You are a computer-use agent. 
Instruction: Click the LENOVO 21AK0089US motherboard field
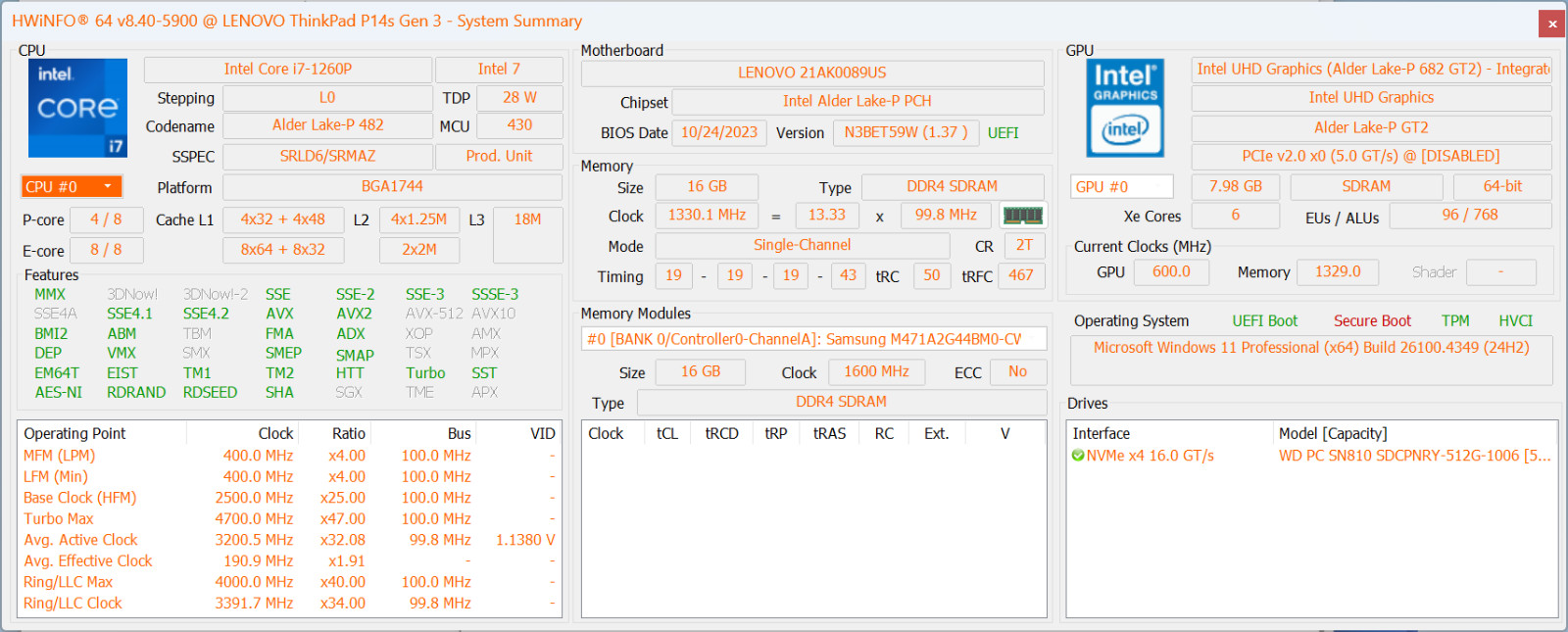pyautogui.click(x=812, y=73)
